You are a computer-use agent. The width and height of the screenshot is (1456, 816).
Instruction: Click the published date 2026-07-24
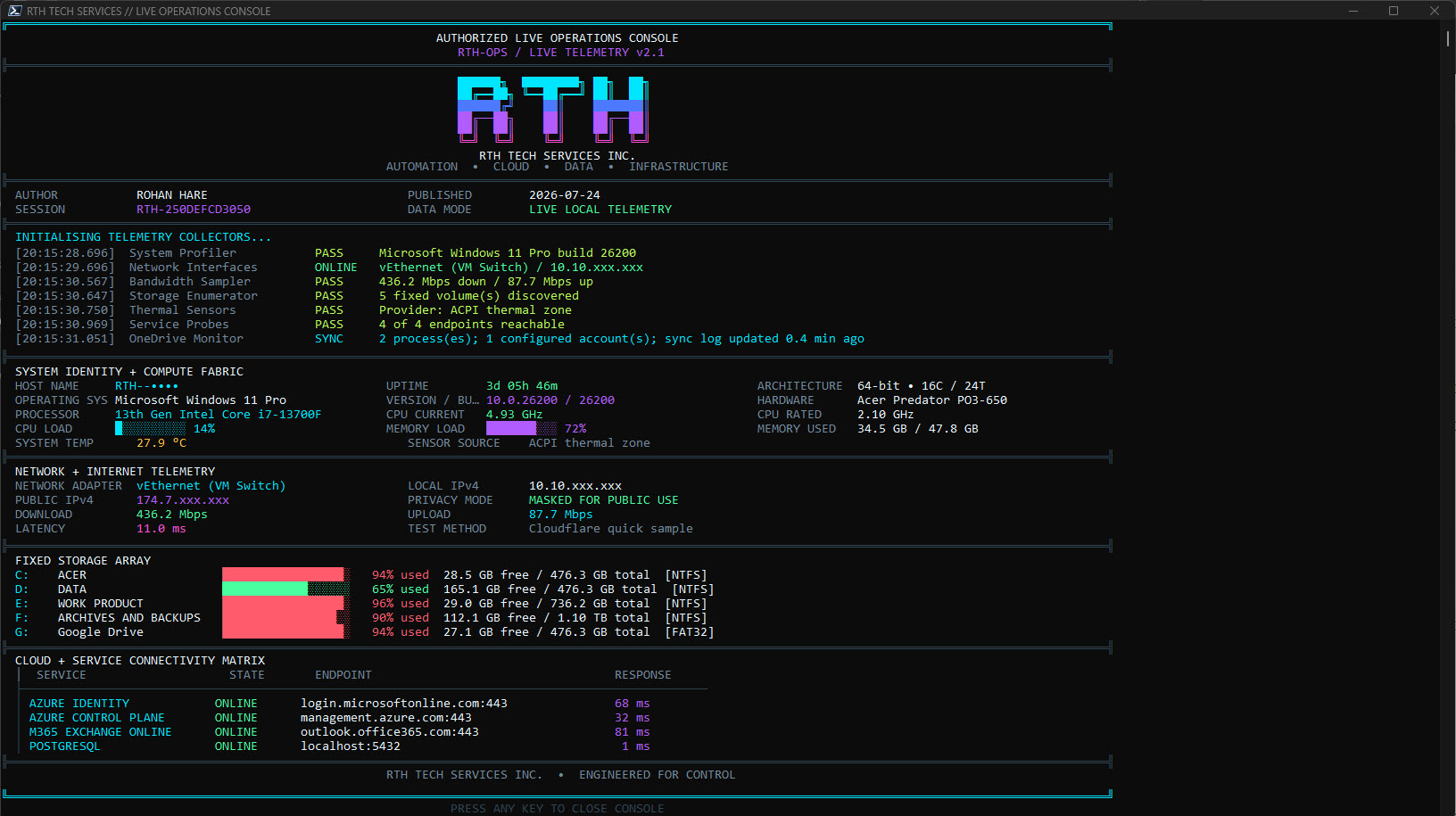(565, 195)
